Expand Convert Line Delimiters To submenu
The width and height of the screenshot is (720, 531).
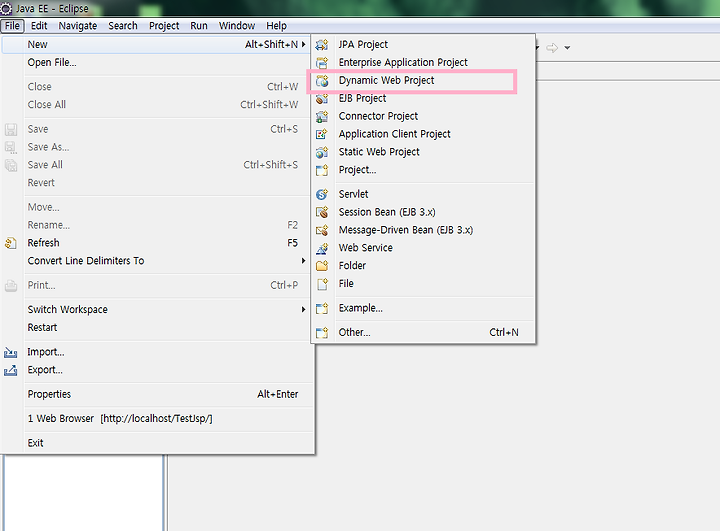303,261
